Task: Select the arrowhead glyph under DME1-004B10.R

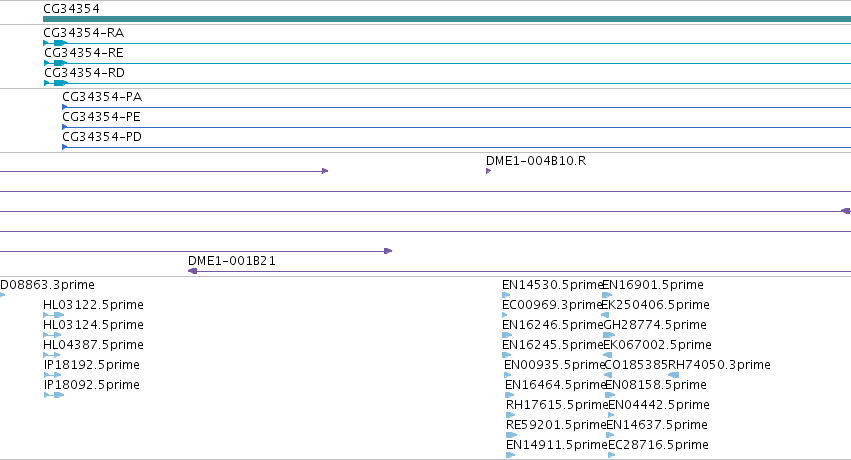Action: click(x=488, y=171)
